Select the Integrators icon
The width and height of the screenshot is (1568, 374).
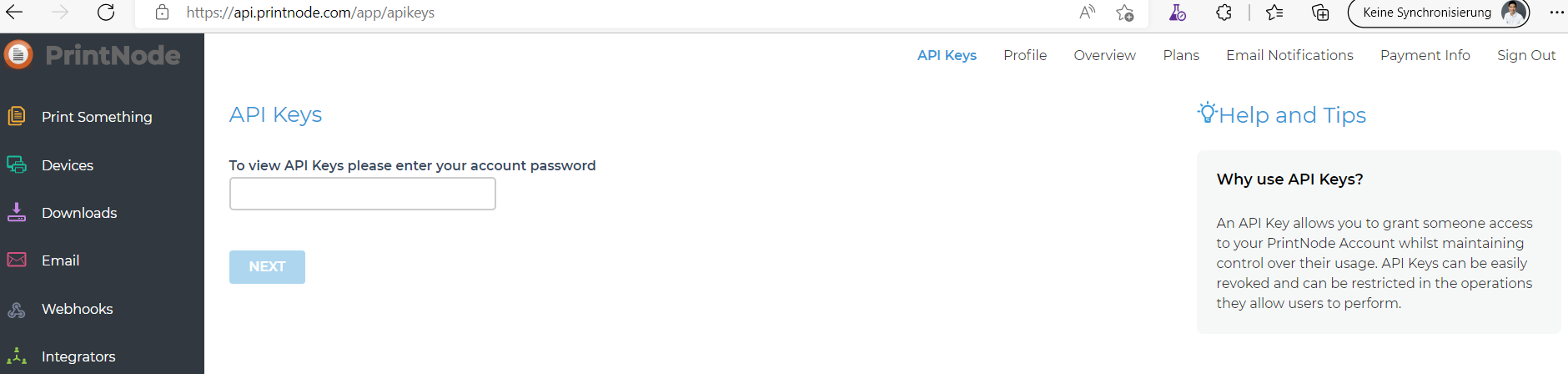point(17,356)
